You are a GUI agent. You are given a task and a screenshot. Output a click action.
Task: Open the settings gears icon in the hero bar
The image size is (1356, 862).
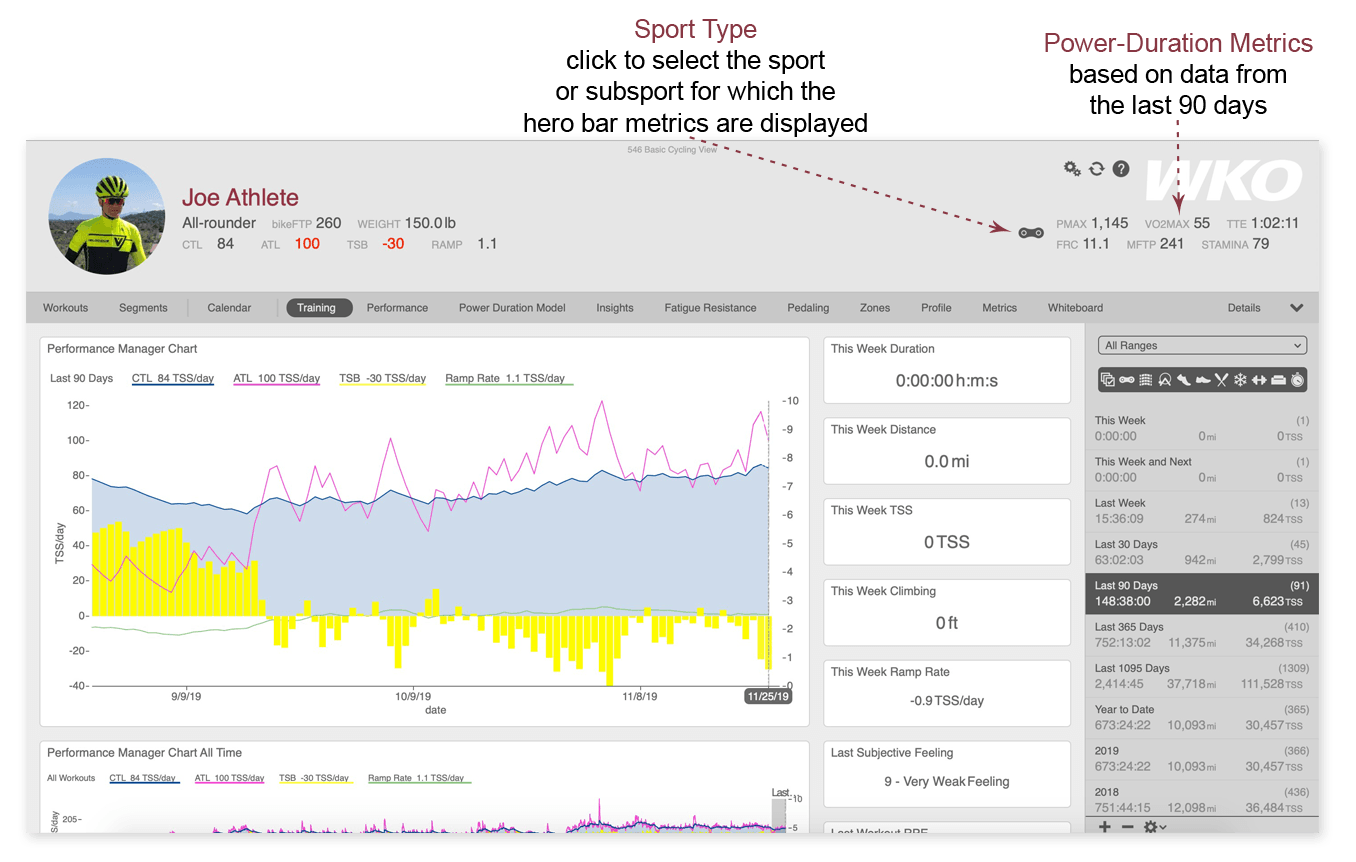click(x=1072, y=169)
